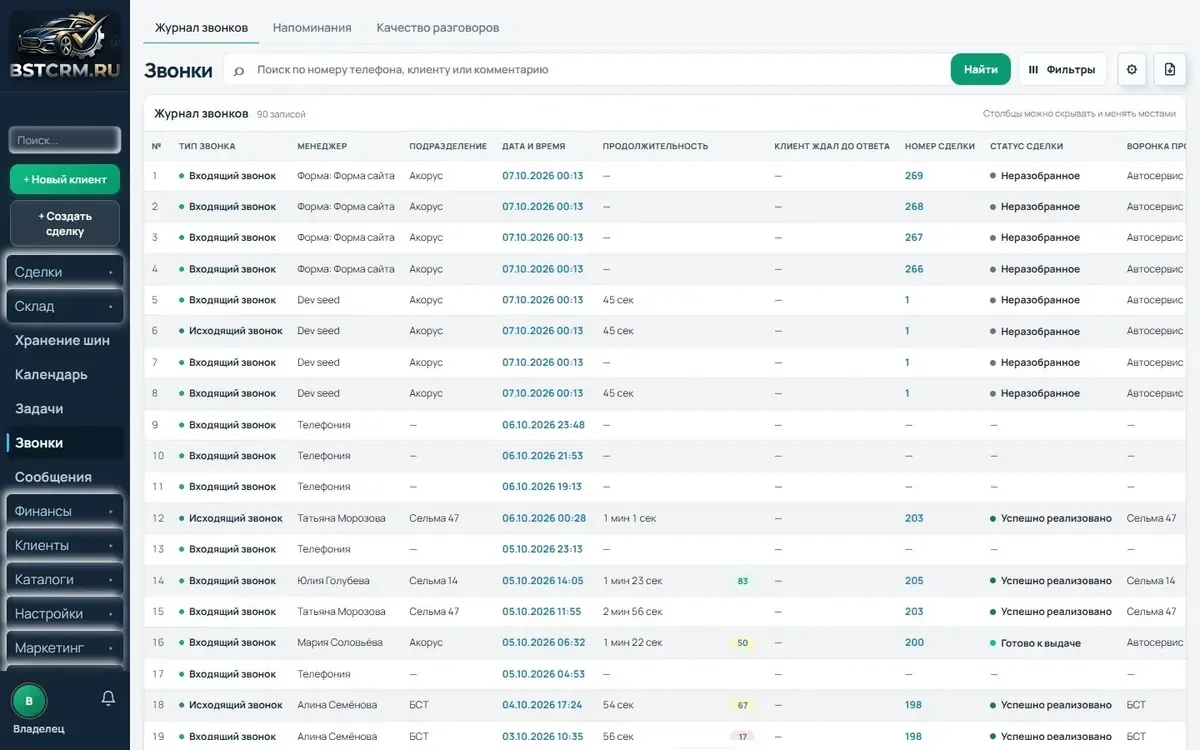The width and height of the screenshot is (1200, 750).
Task: Open deal number 205
Action: (x=914, y=581)
